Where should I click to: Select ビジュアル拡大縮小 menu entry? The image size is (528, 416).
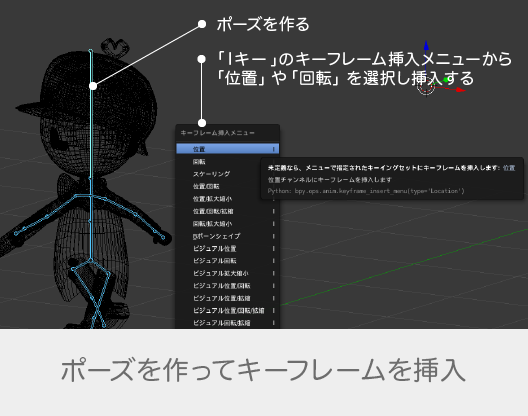click(x=228, y=274)
